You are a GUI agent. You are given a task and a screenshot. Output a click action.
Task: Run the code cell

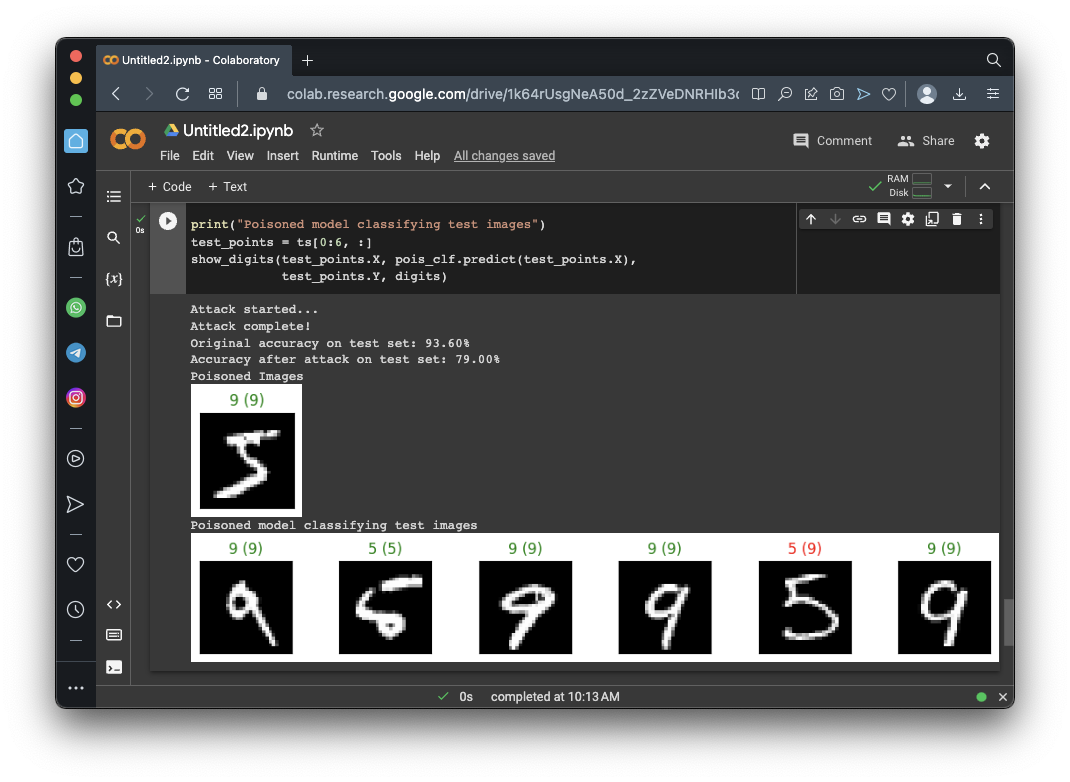pos(168,221)
